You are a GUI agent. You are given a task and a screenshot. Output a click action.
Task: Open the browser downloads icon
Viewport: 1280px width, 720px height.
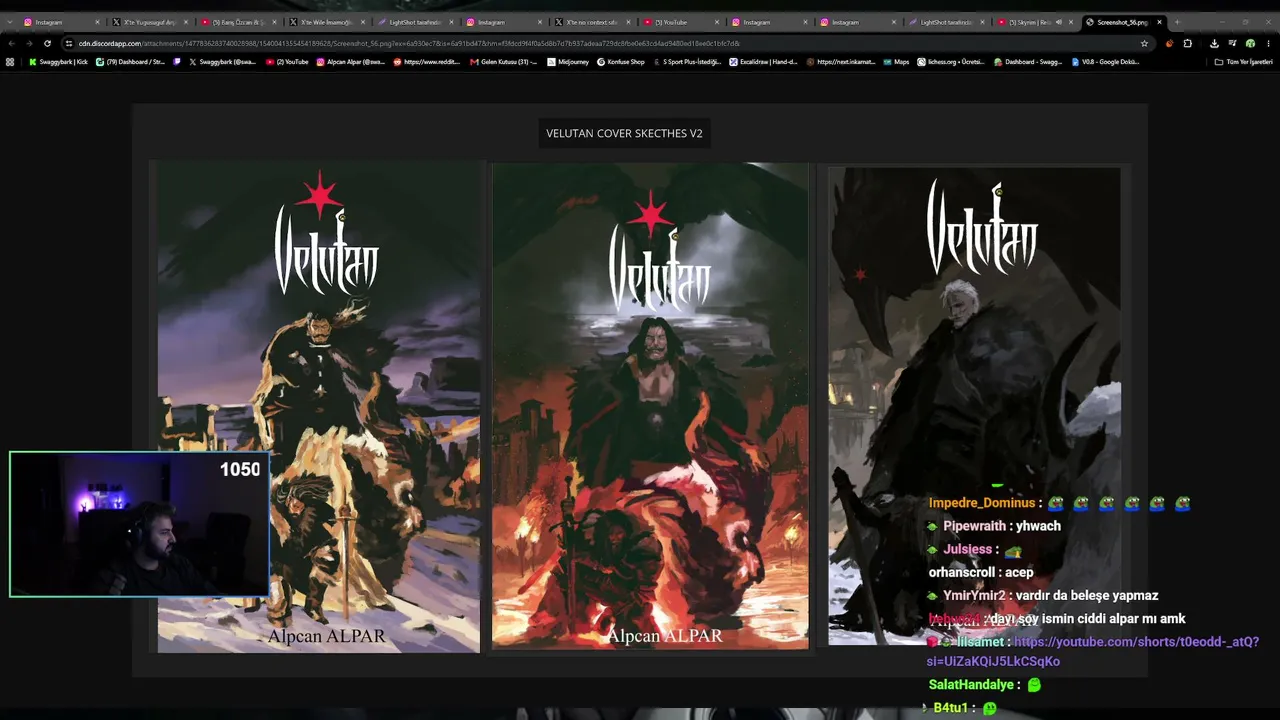[x=1214, y=43]
